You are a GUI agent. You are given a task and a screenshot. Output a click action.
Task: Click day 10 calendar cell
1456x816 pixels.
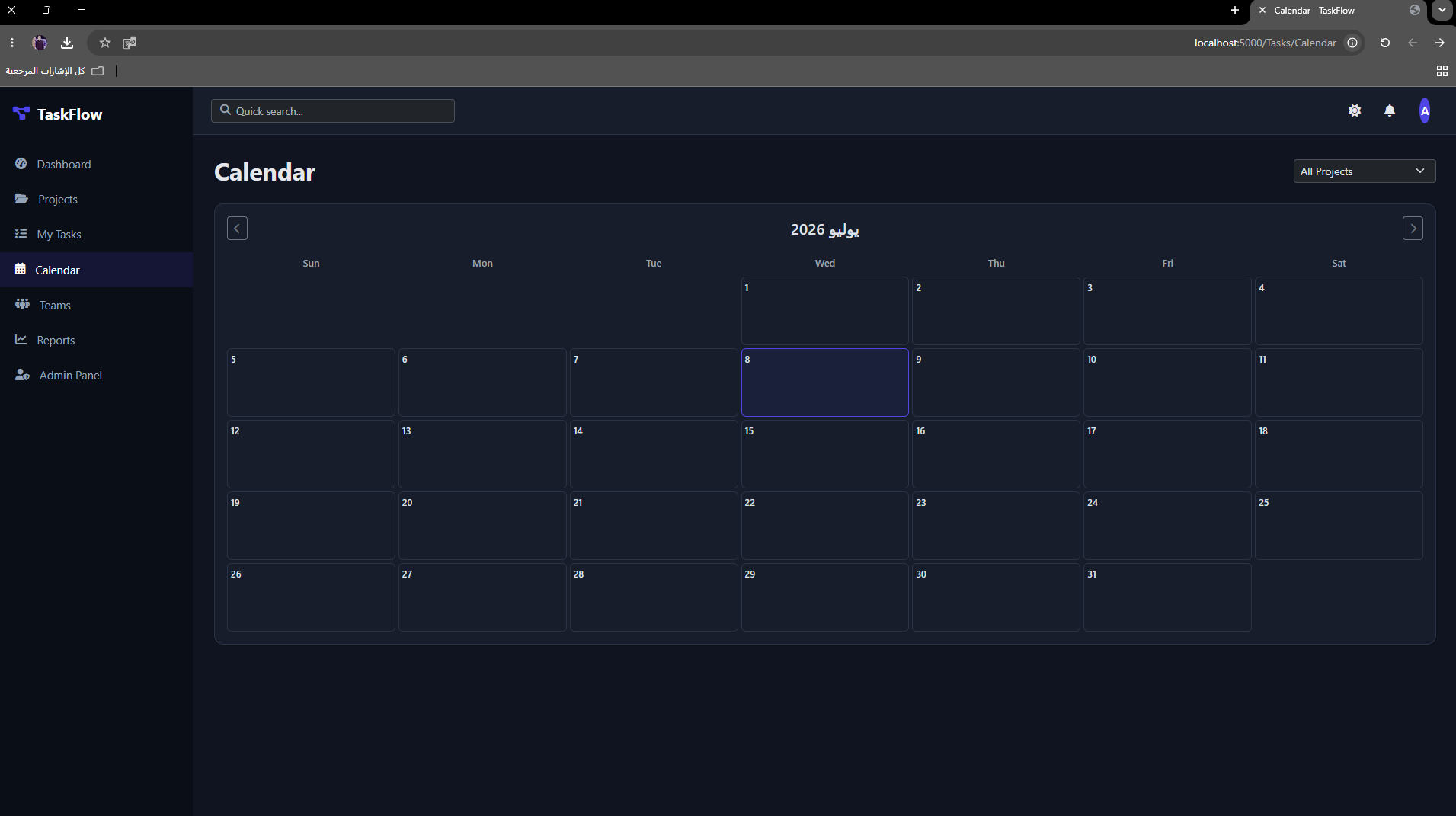pos(1167,382)
